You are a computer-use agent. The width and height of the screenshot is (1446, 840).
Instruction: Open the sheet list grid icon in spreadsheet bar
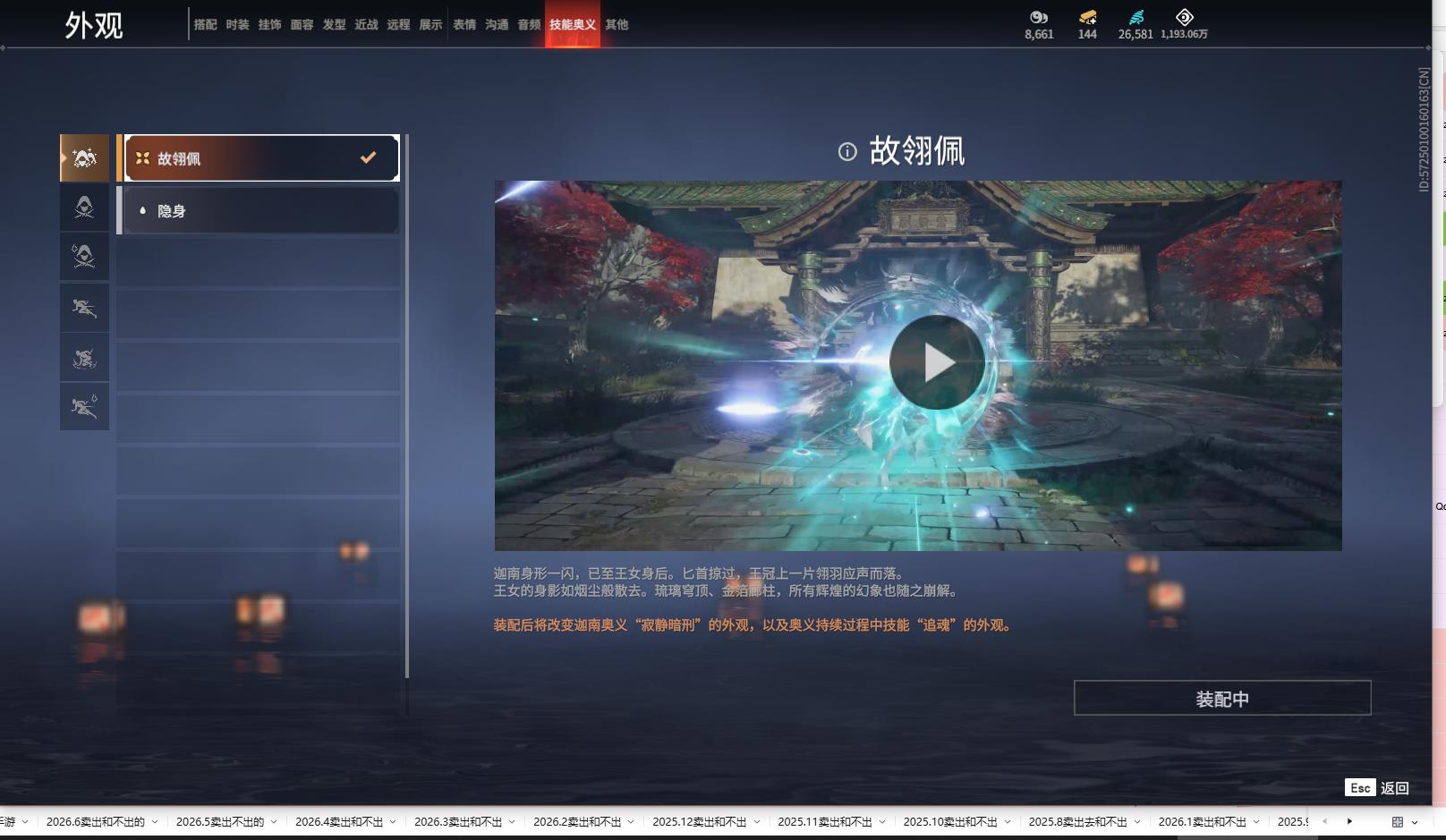[x=1397, y=821]
